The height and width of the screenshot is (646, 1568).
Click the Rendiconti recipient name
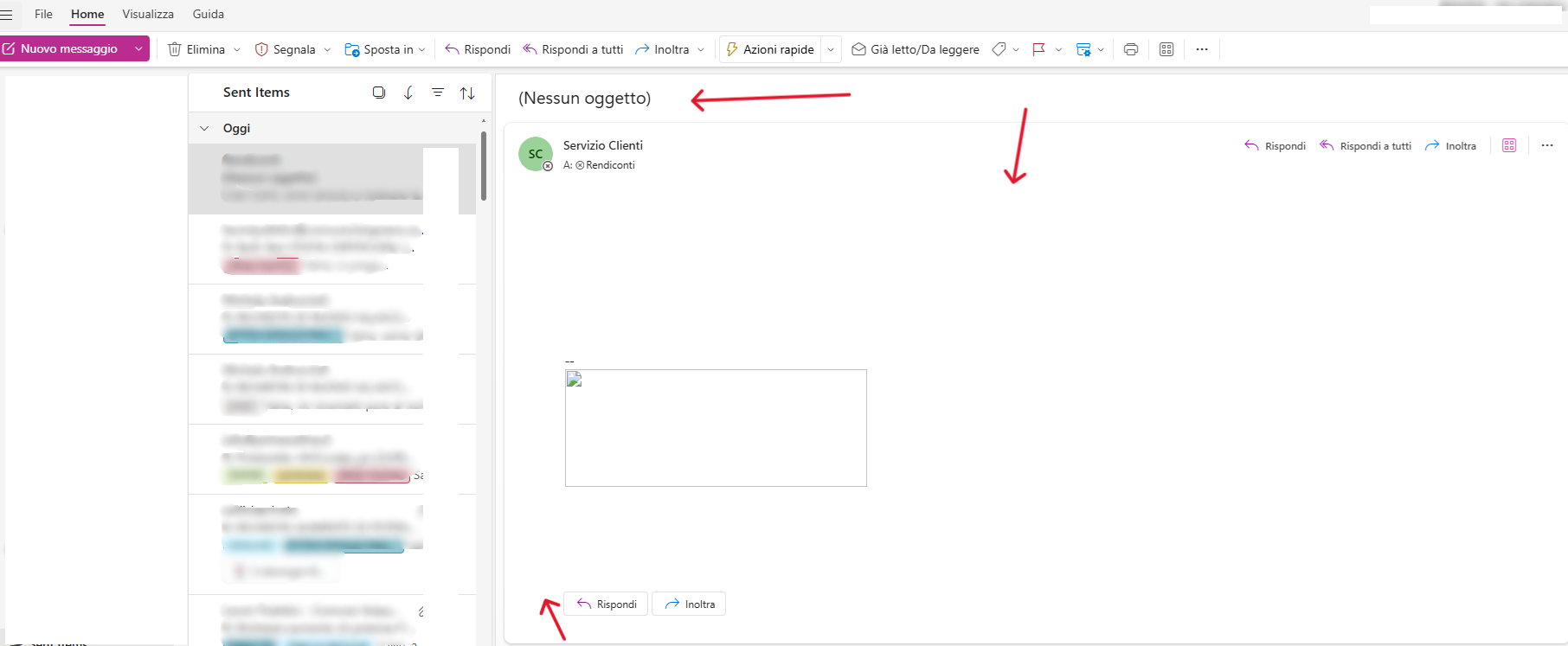pos(610,165)
